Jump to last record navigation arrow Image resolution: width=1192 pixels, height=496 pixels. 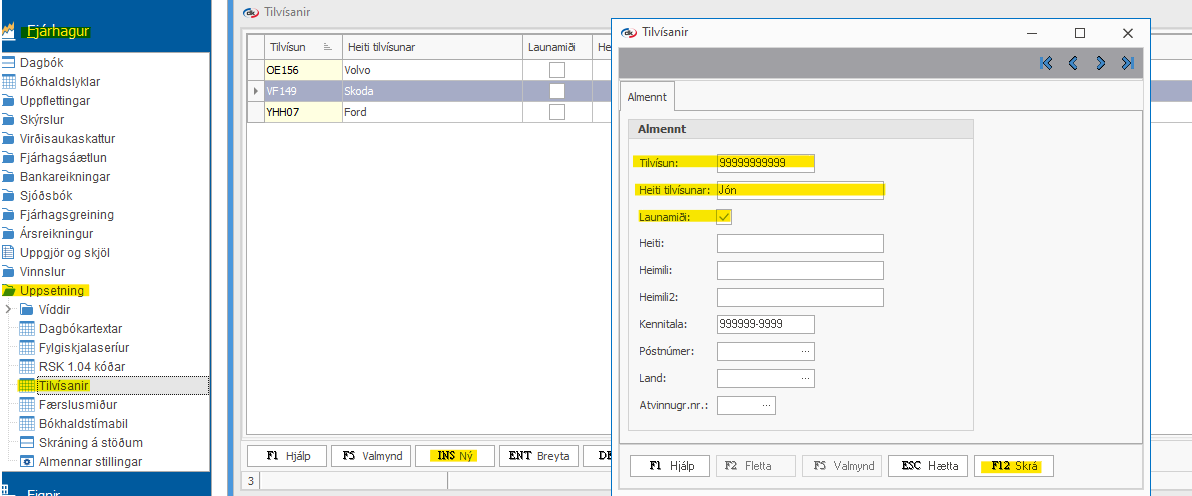1127,63
